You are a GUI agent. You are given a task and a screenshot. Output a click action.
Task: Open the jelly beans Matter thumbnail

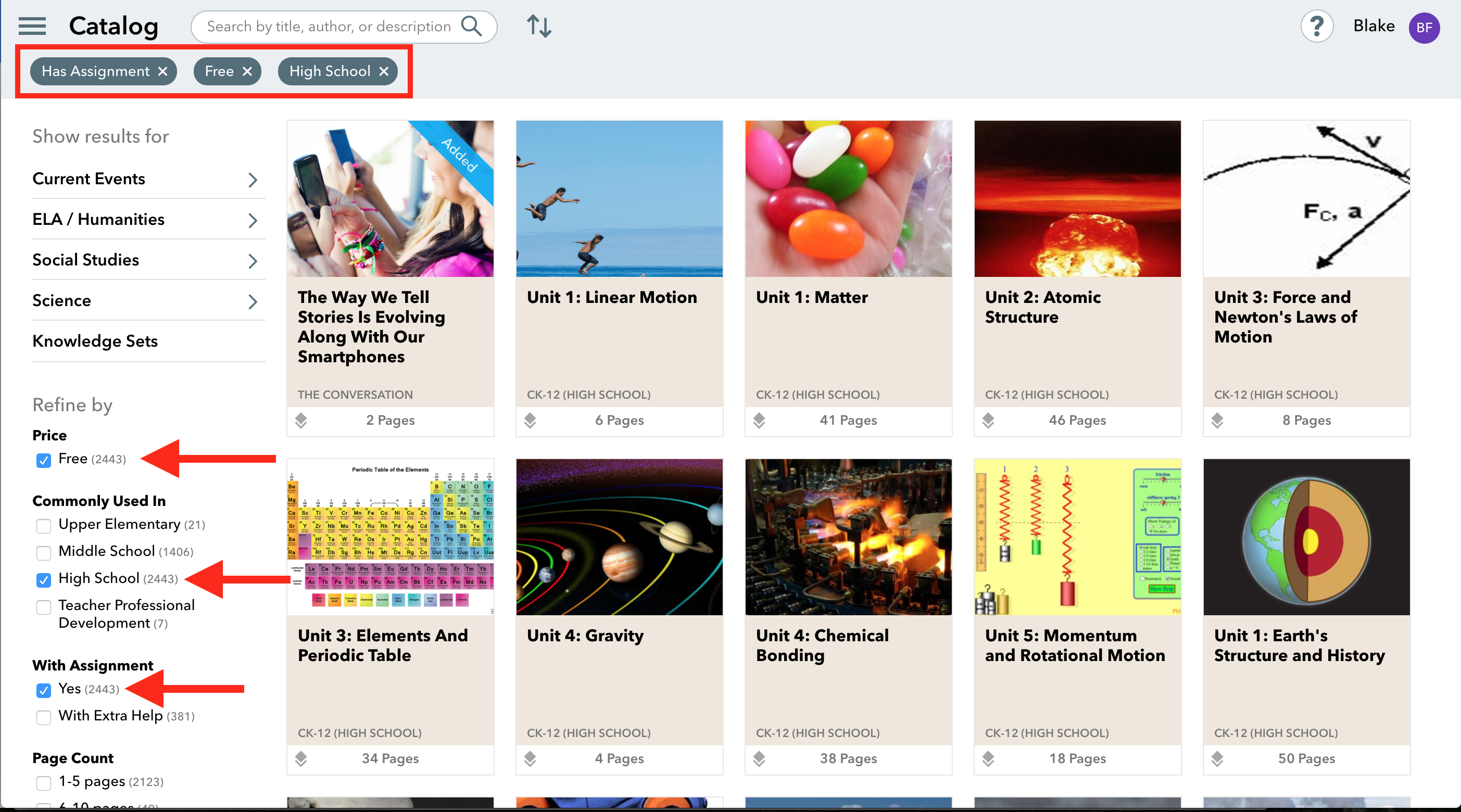click(849, 198)
